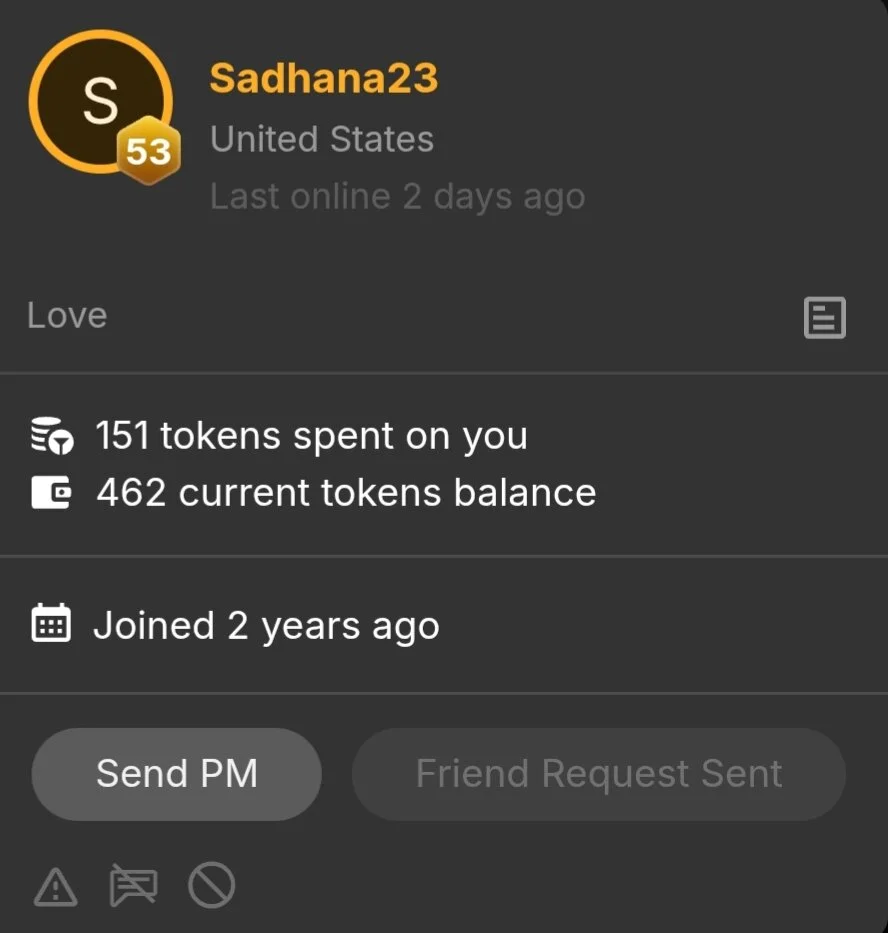Click the report user warning triangle icon
The image size is (888, 933).
[x=56, y=886]
